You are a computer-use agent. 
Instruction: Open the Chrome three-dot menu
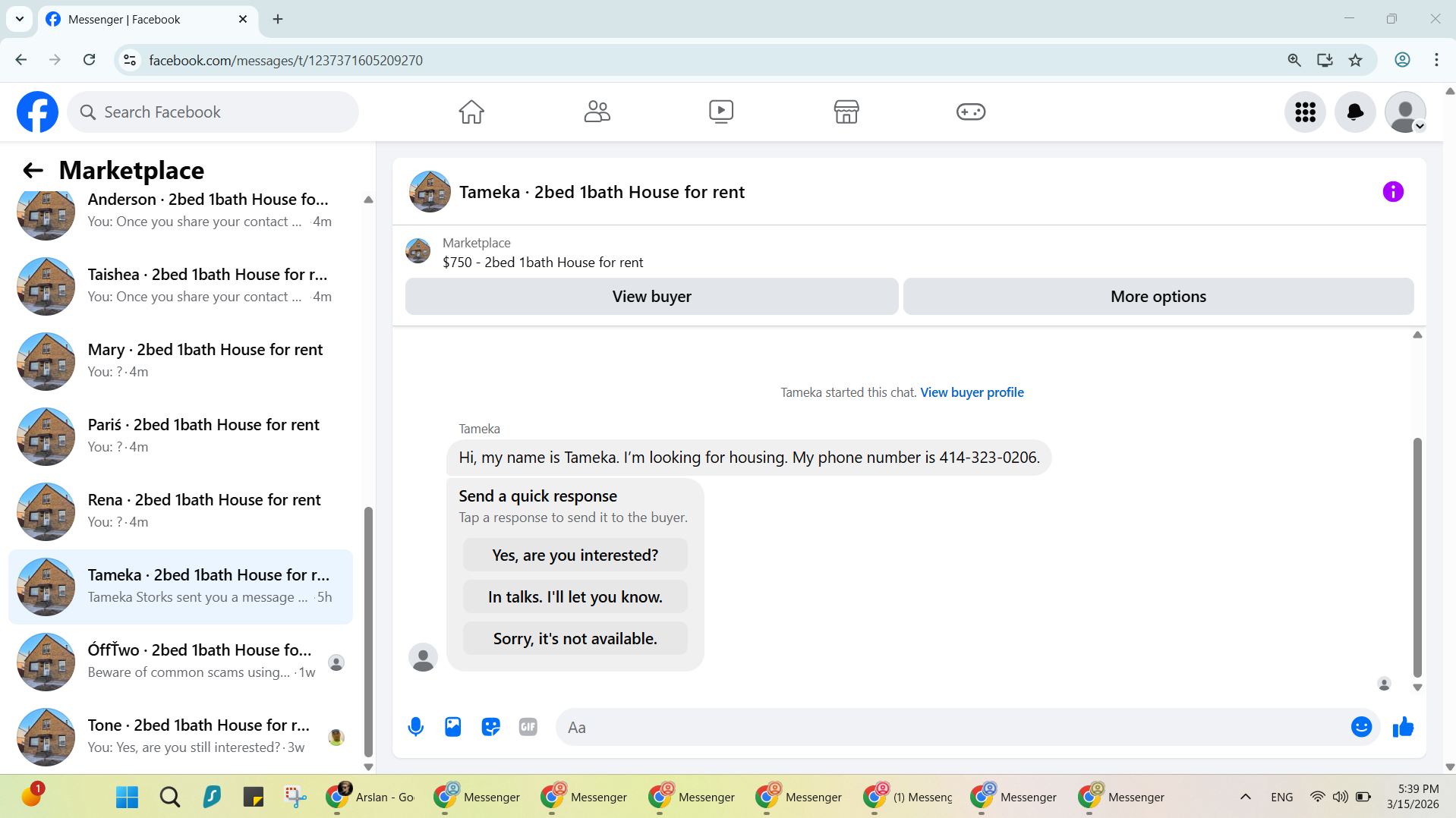tap(1436, 60)
